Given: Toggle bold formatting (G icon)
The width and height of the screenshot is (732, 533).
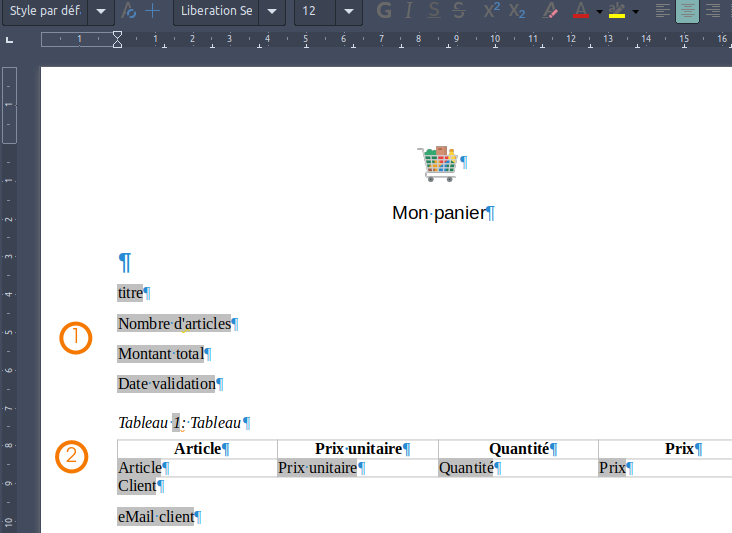Looking at the screenshot, I should pos(384,10).
